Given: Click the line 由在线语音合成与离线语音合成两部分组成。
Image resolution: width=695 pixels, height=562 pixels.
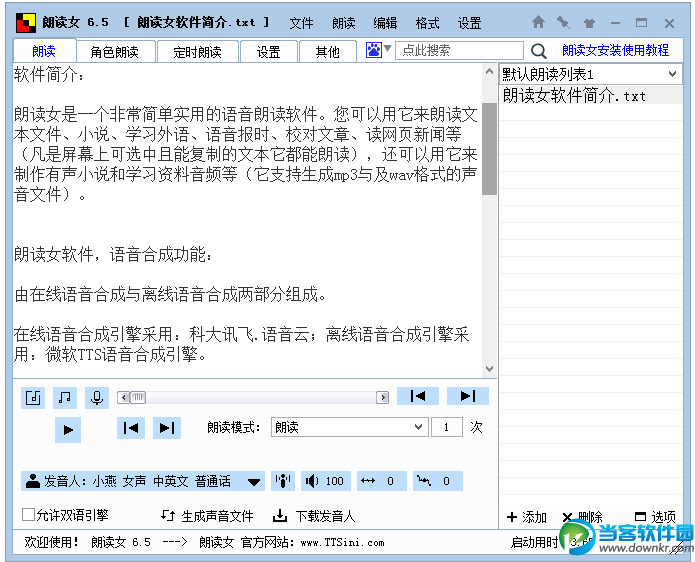Looking at the screenshot, I should (170, 294).
